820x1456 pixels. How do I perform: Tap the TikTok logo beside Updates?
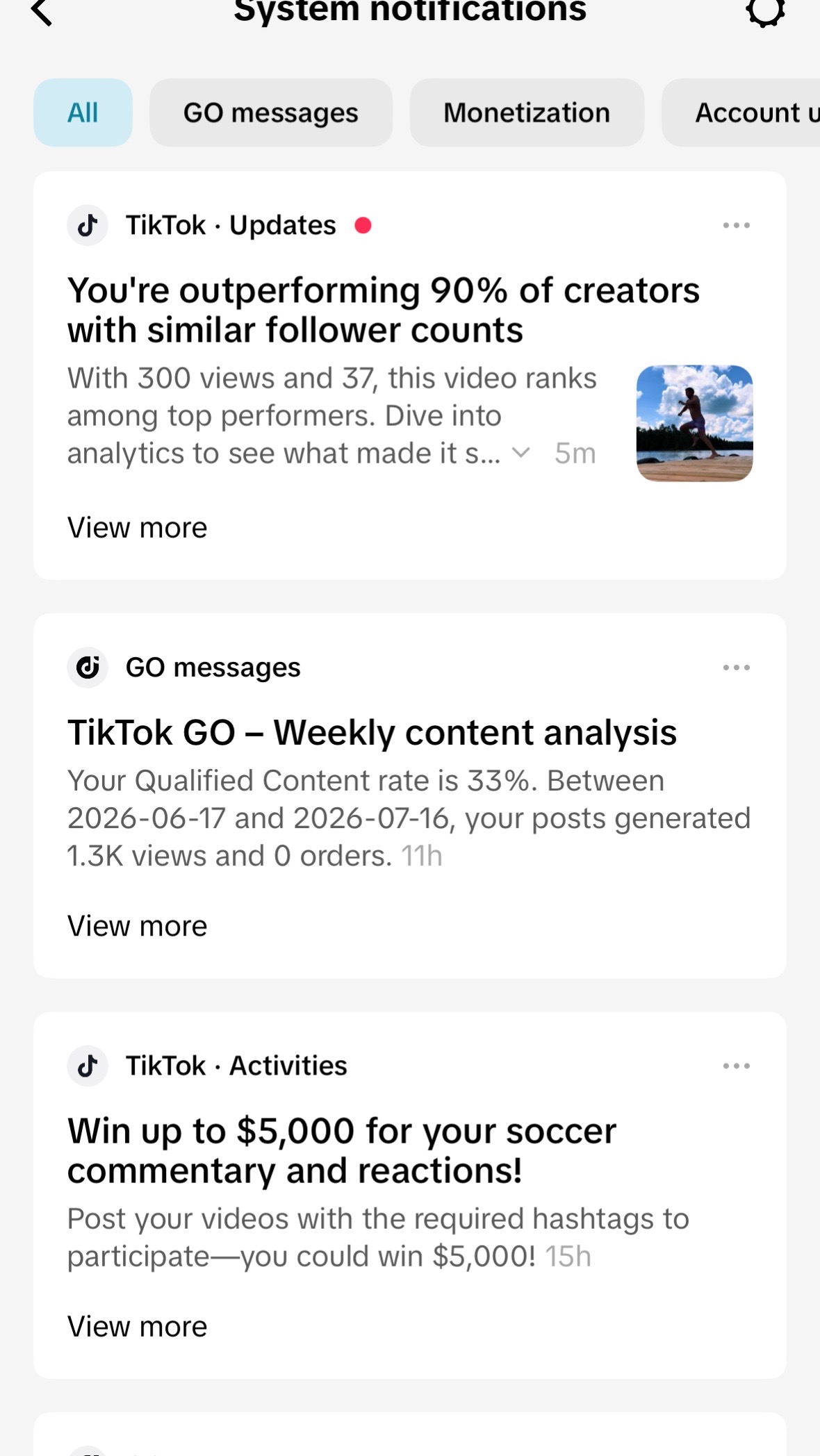(88, 225)
